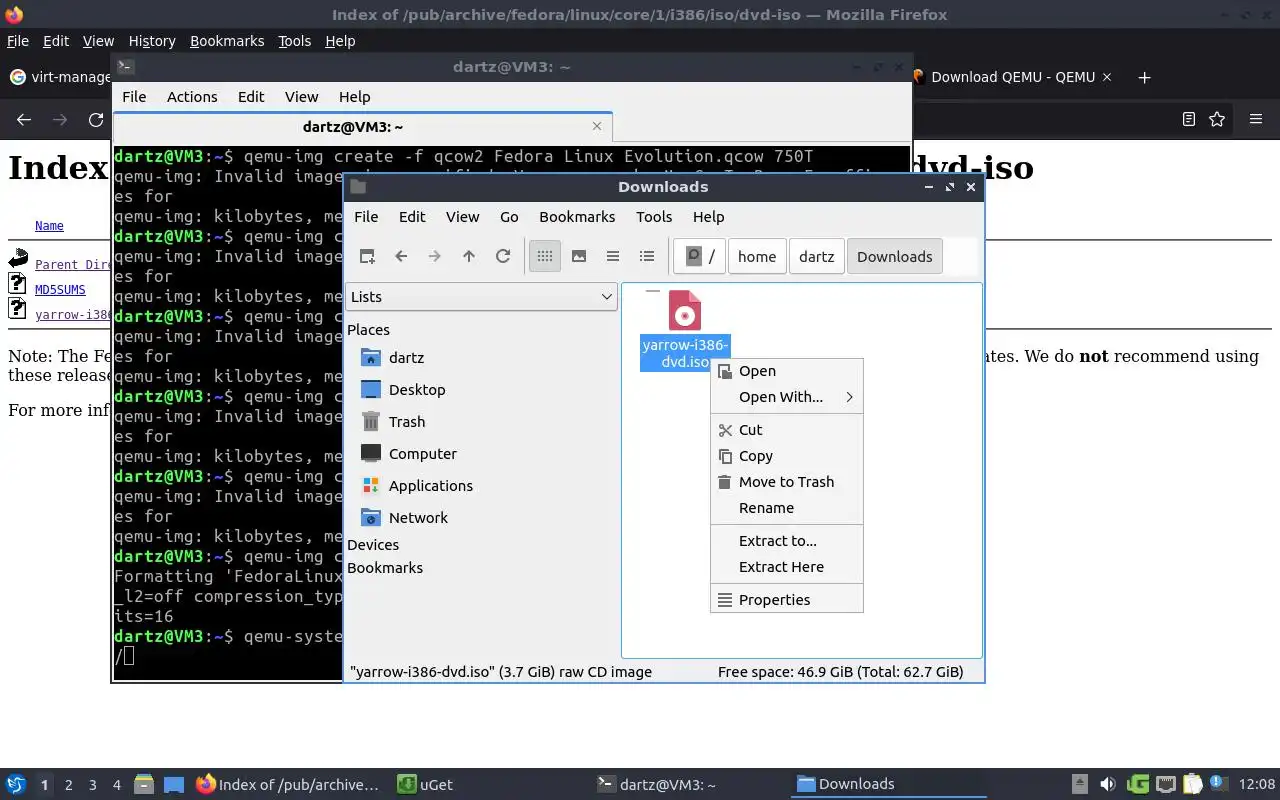Close the dartz@VM3 terminal tab
The width and height of the screenshot is (1280, 800).
pos(597,126)
